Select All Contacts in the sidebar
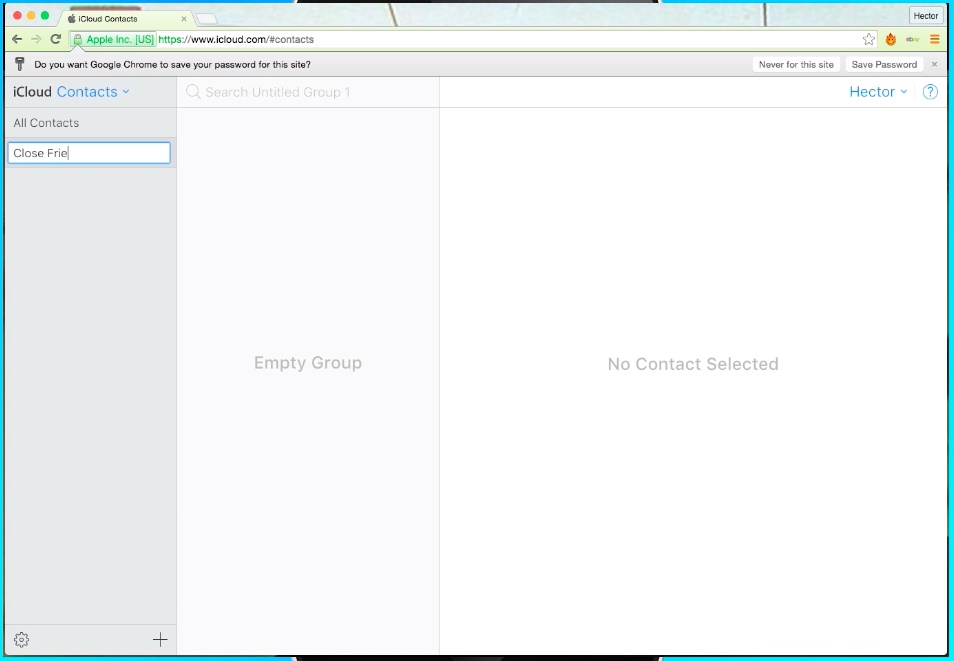This screenshot has height=661, width=954. (x=91, y=123)
